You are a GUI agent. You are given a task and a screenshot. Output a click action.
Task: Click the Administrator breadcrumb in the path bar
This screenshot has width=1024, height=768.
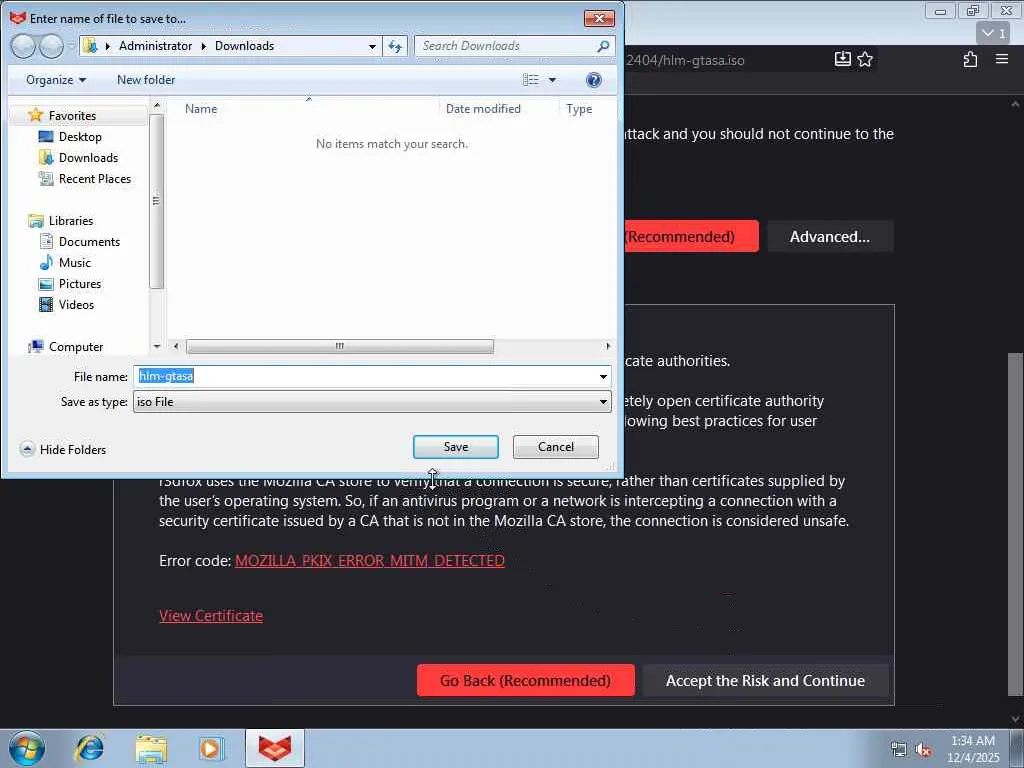[155, 46]
